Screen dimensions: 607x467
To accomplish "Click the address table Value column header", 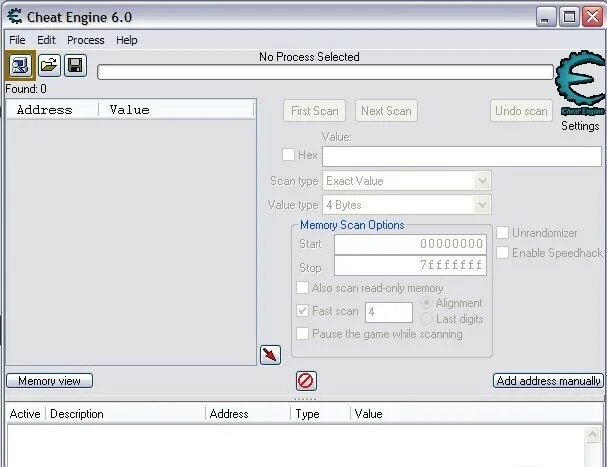I will point(476,414).
